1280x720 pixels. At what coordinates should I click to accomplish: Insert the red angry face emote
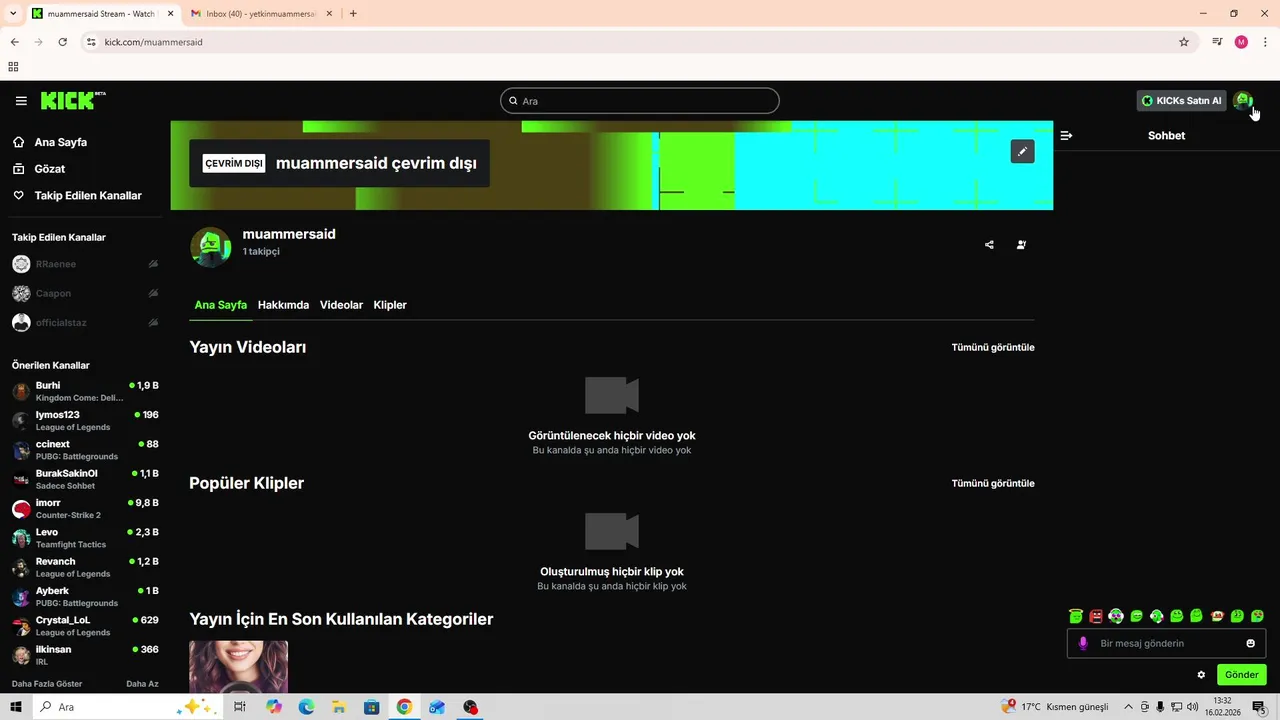click(x=1096, y=616)
